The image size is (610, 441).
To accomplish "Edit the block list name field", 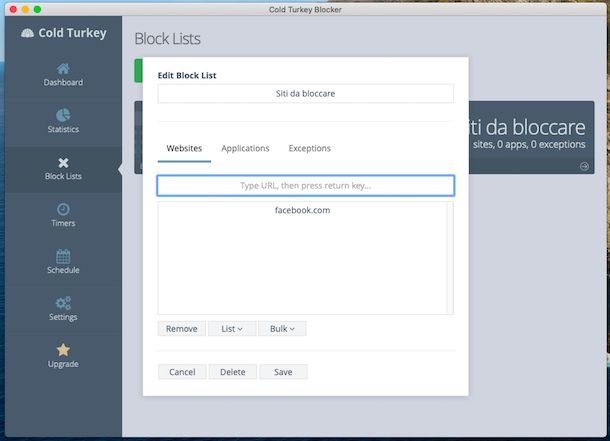I will [305, 93].
